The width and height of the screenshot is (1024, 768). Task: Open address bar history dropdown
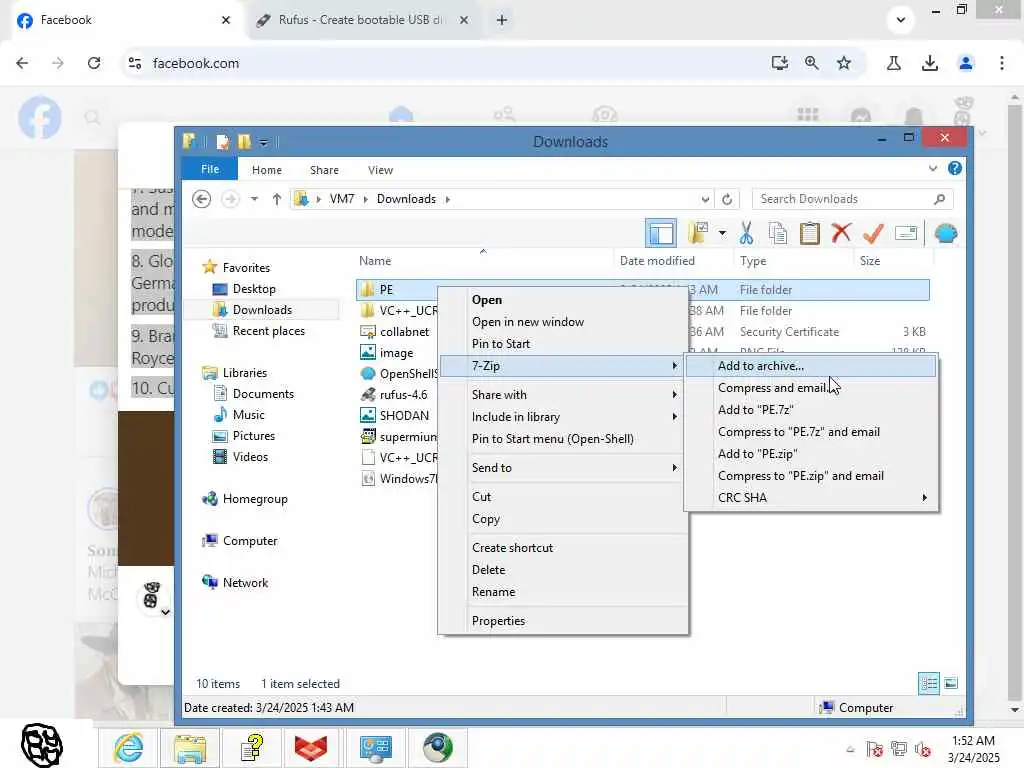pyautogui.click(x=705, y=199)
